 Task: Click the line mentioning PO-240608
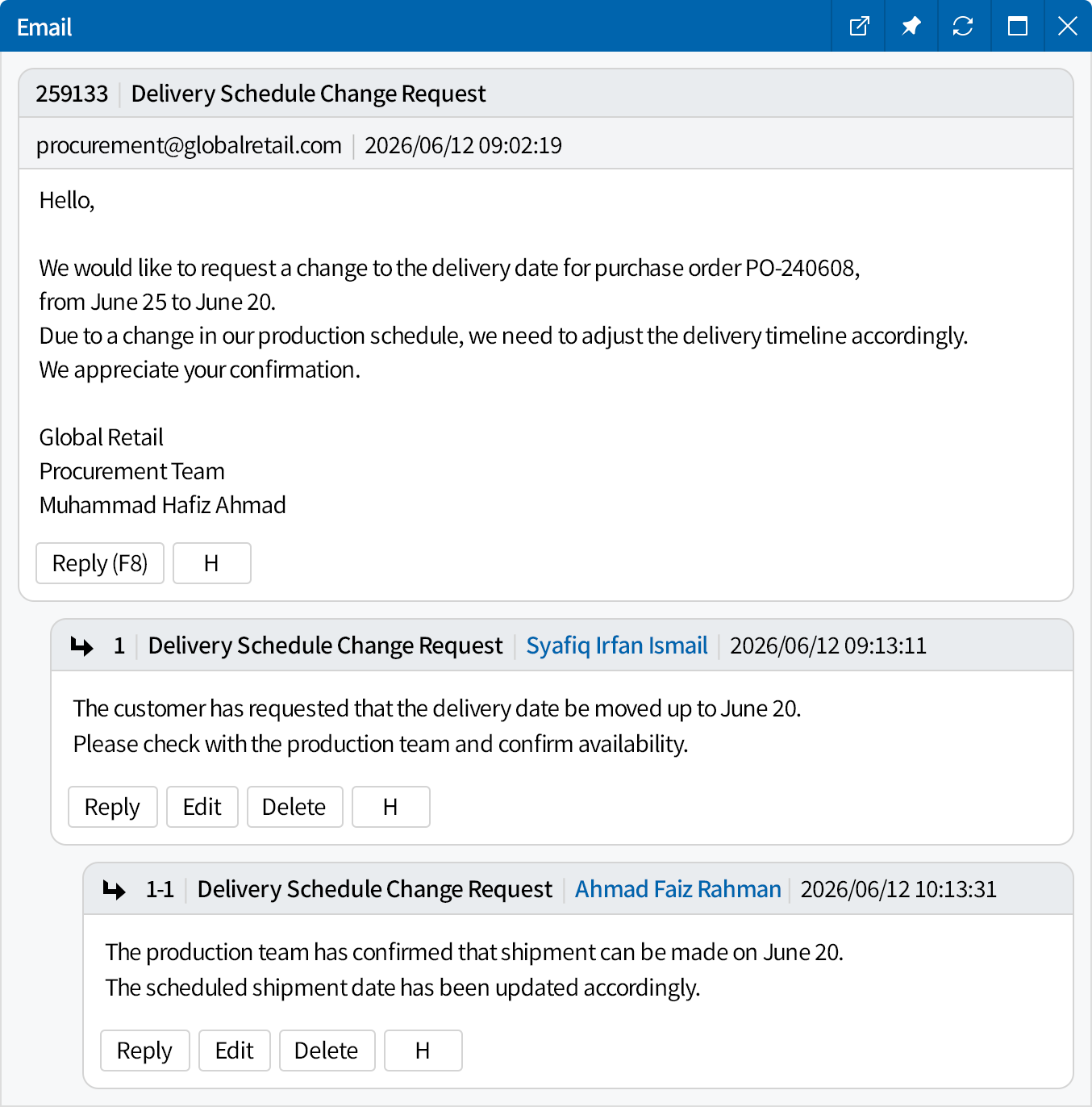pos(450,268)
